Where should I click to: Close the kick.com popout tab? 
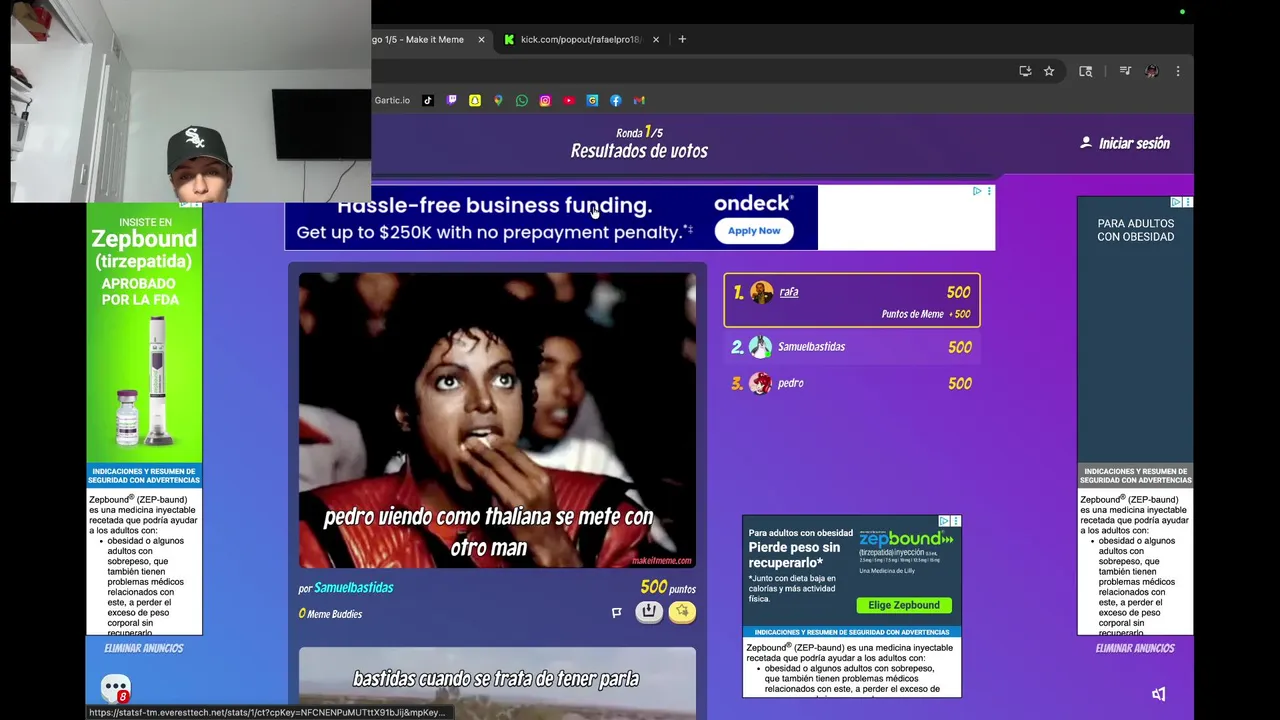point(656,39)
